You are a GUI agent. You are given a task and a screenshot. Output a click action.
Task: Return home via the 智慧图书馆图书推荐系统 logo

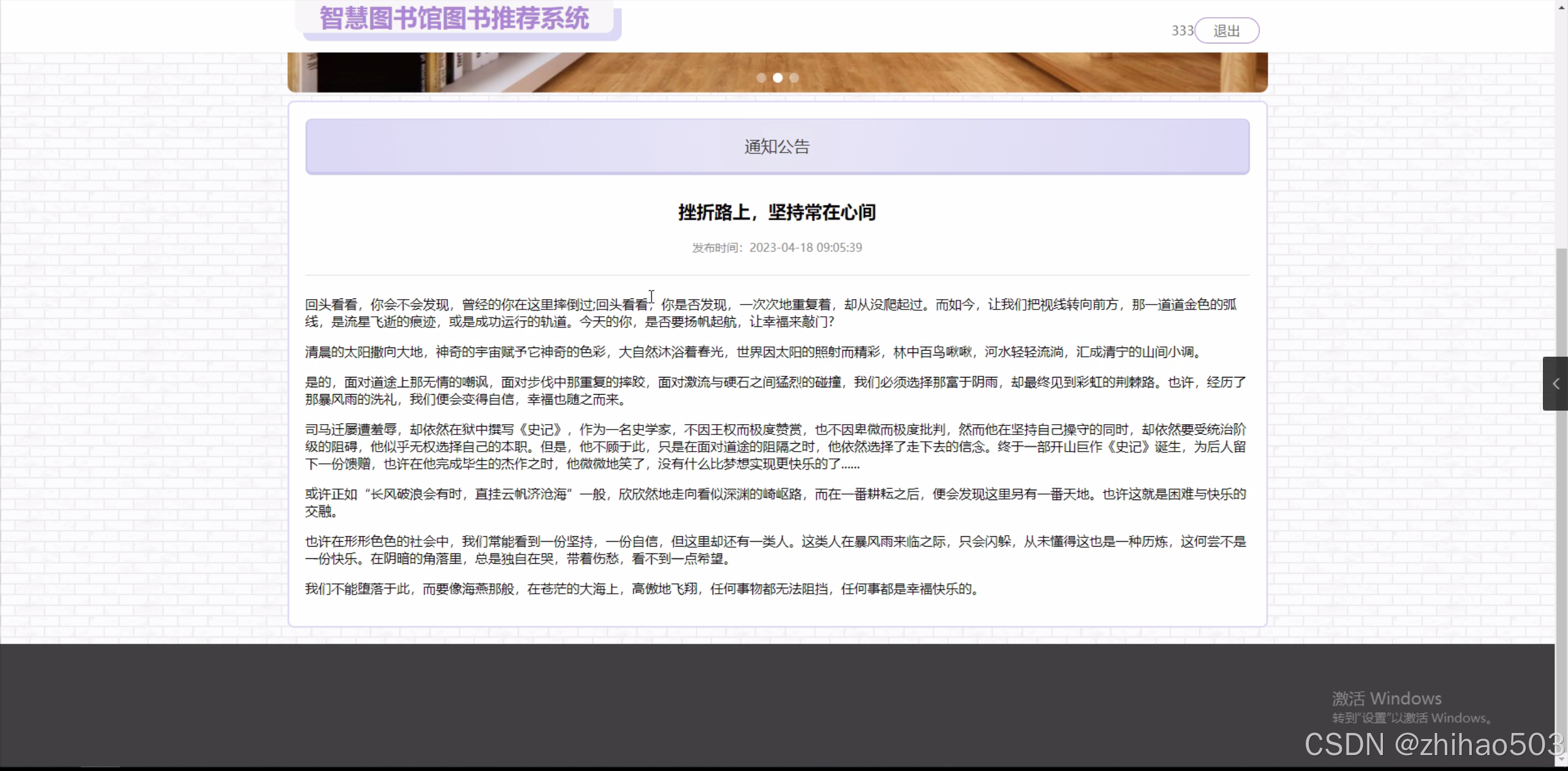click(453, 18)
